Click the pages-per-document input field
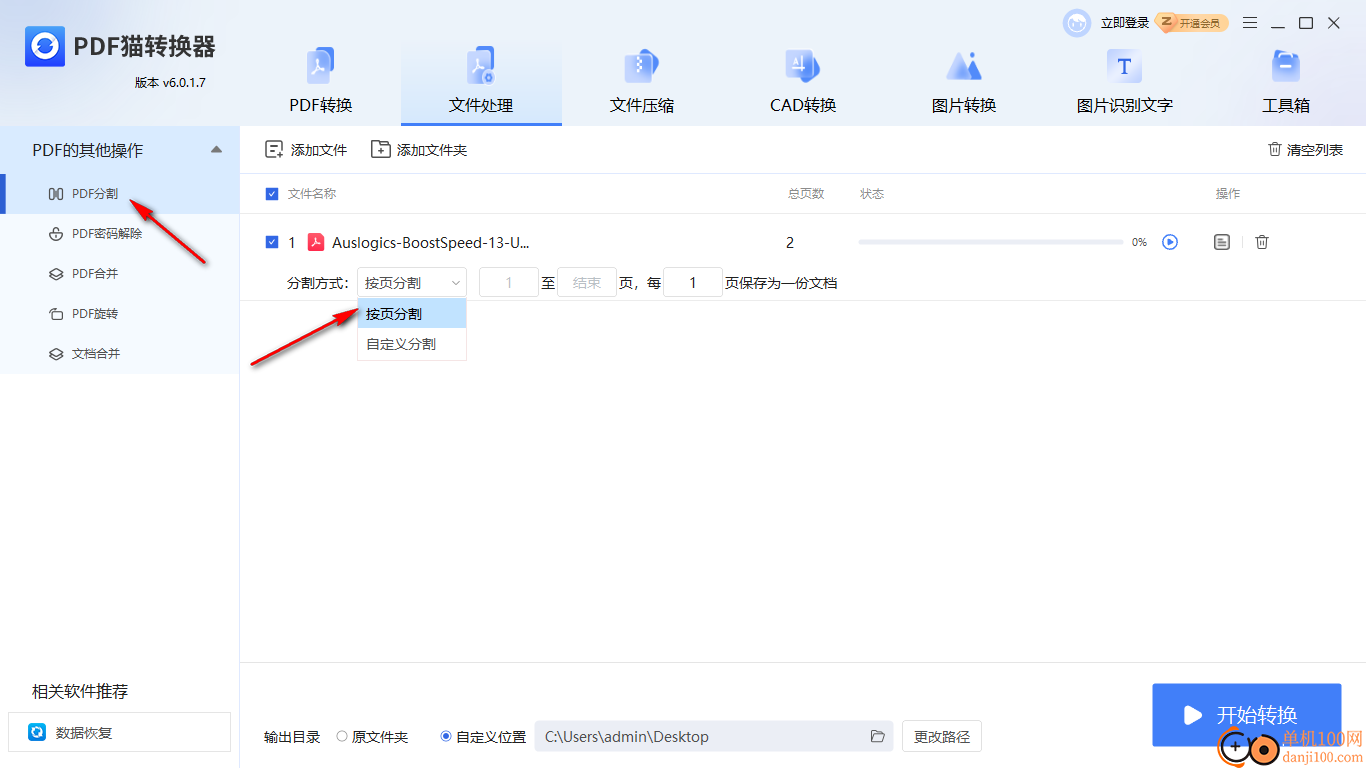 (x=693, y=283)
